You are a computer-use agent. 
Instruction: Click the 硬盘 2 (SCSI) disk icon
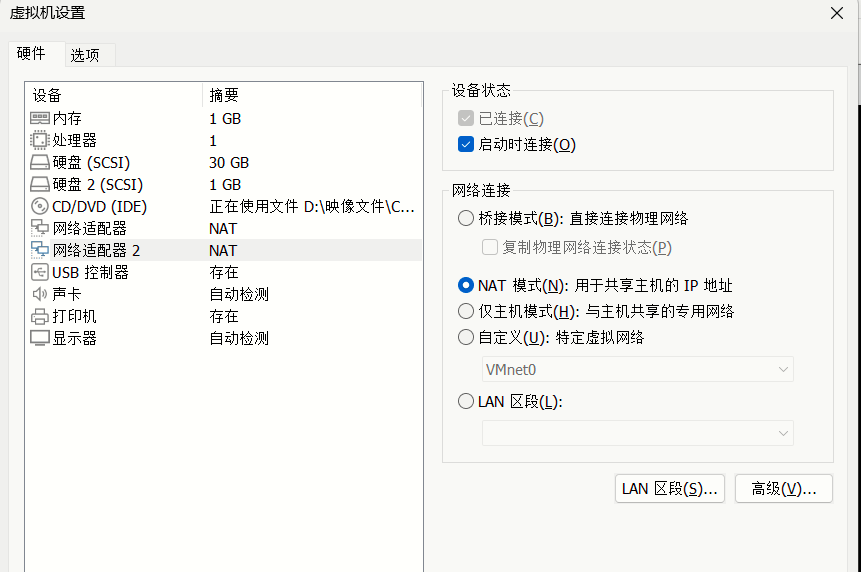pos(40,184)
